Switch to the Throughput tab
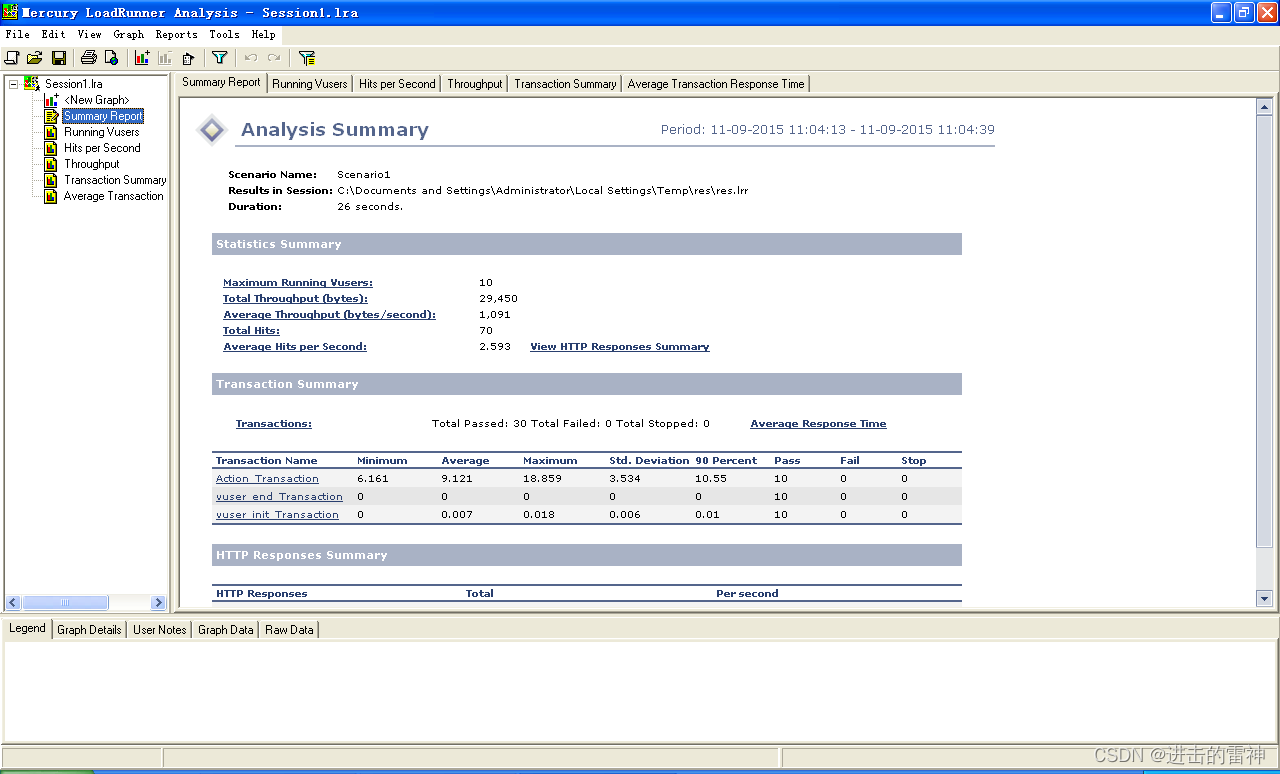1280x774 pixels. [475, 84]
